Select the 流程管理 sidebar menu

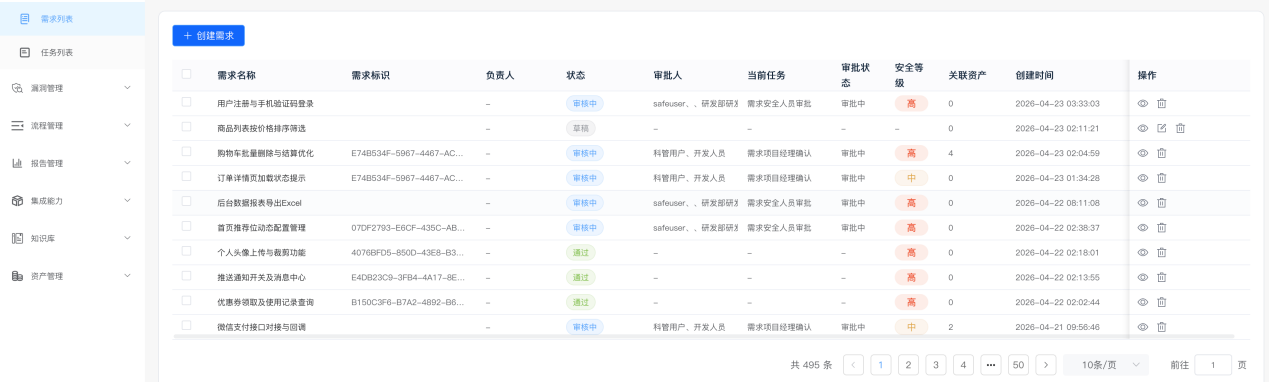tap(72, 125)
